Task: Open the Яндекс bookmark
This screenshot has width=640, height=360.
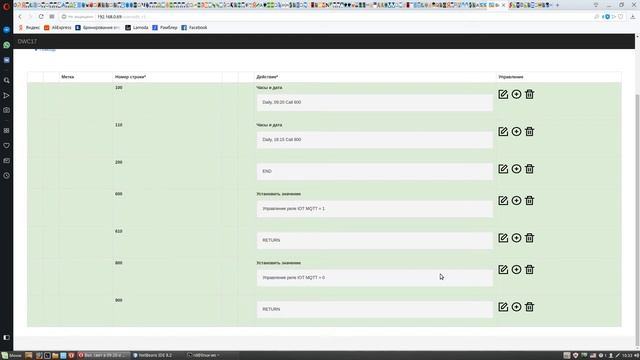Action: 29,27
